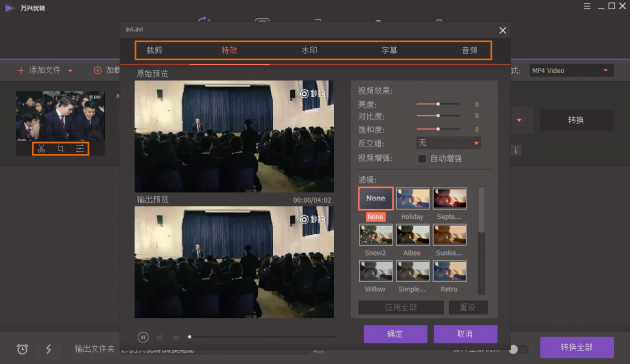Click the 转换全部 convert all button

[x=577, y=347]
